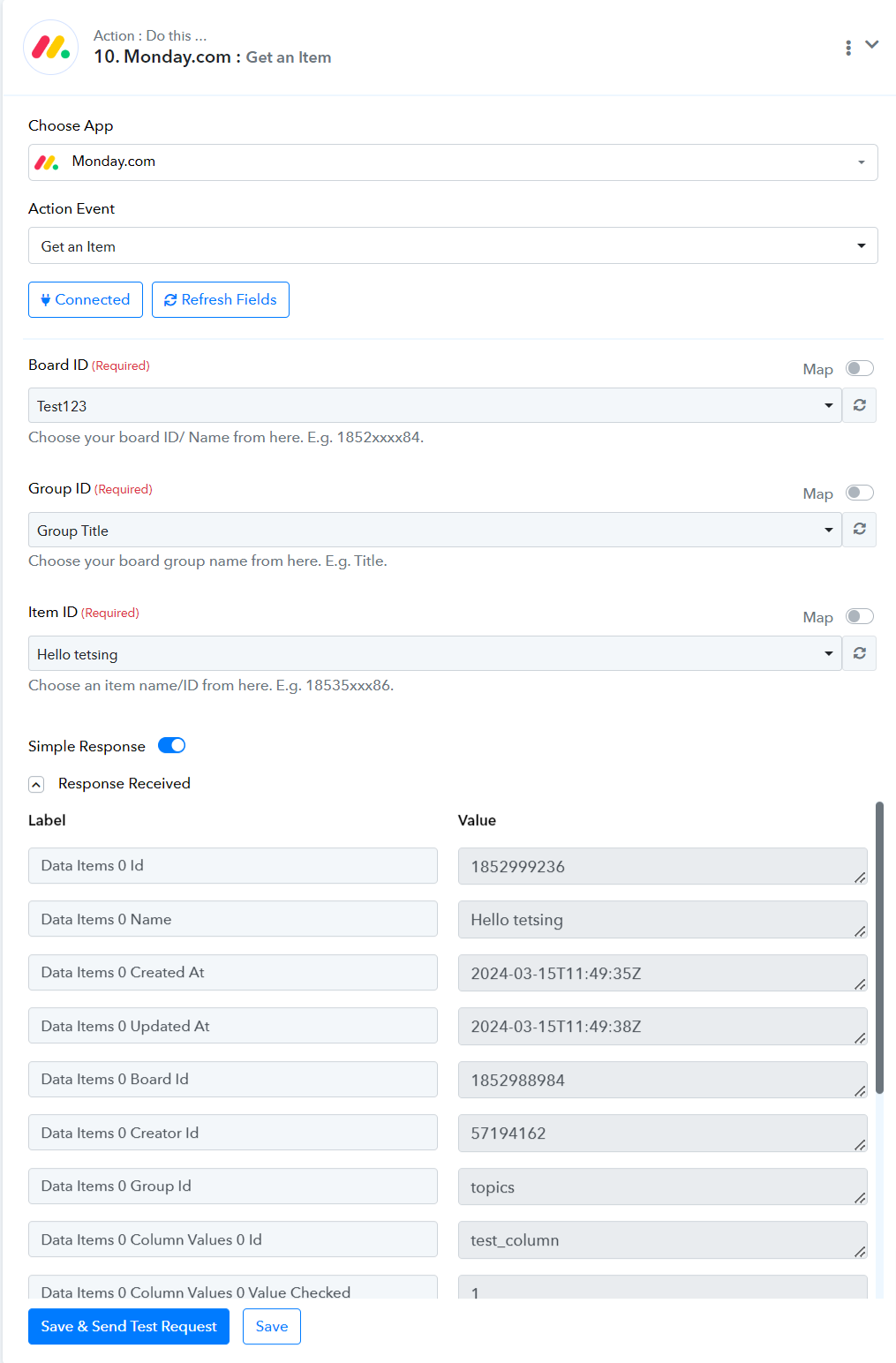Toggle the Map switch for Item ID

860,616
